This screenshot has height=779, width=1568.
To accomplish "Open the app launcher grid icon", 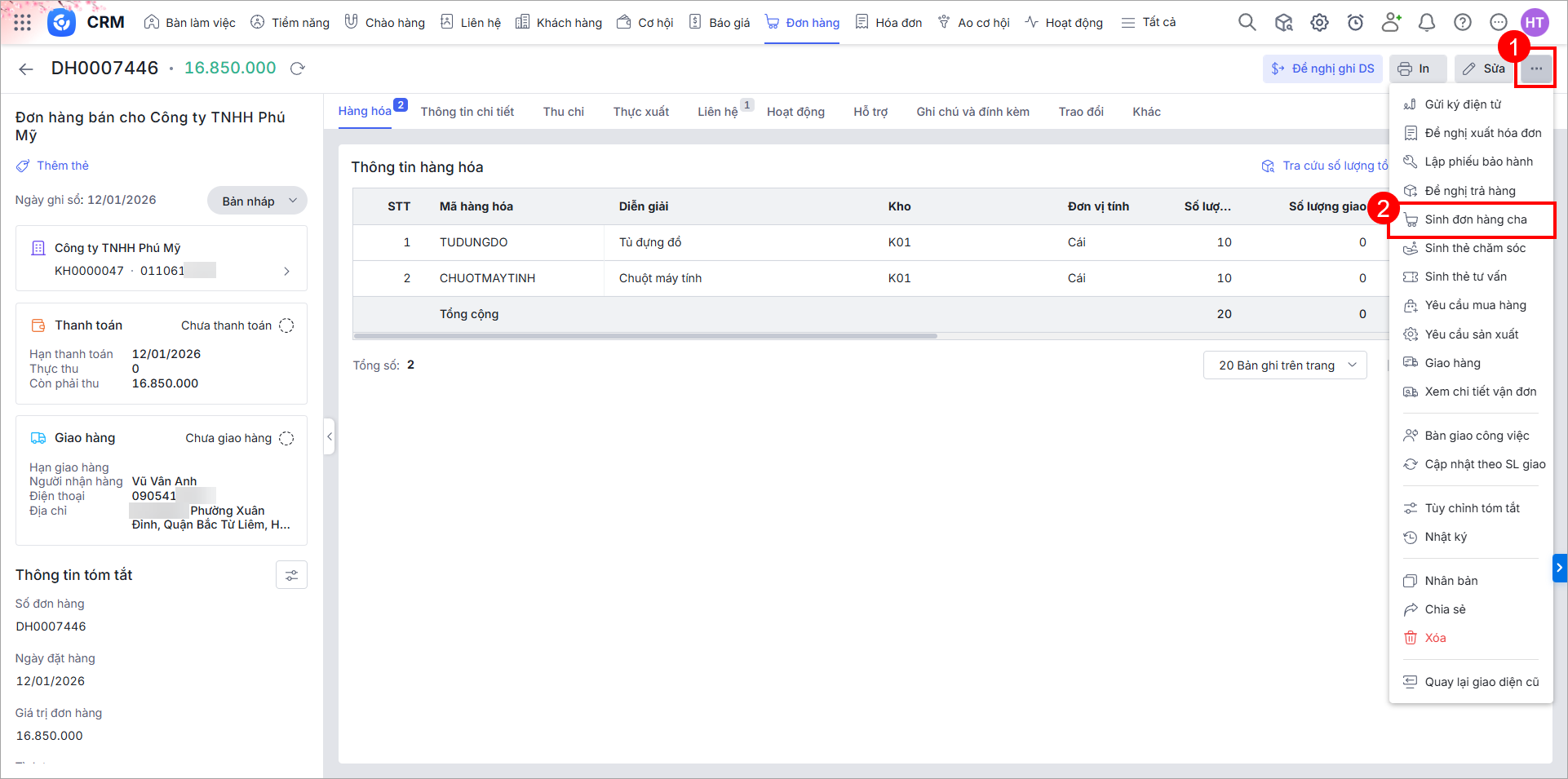I will 23,23.
